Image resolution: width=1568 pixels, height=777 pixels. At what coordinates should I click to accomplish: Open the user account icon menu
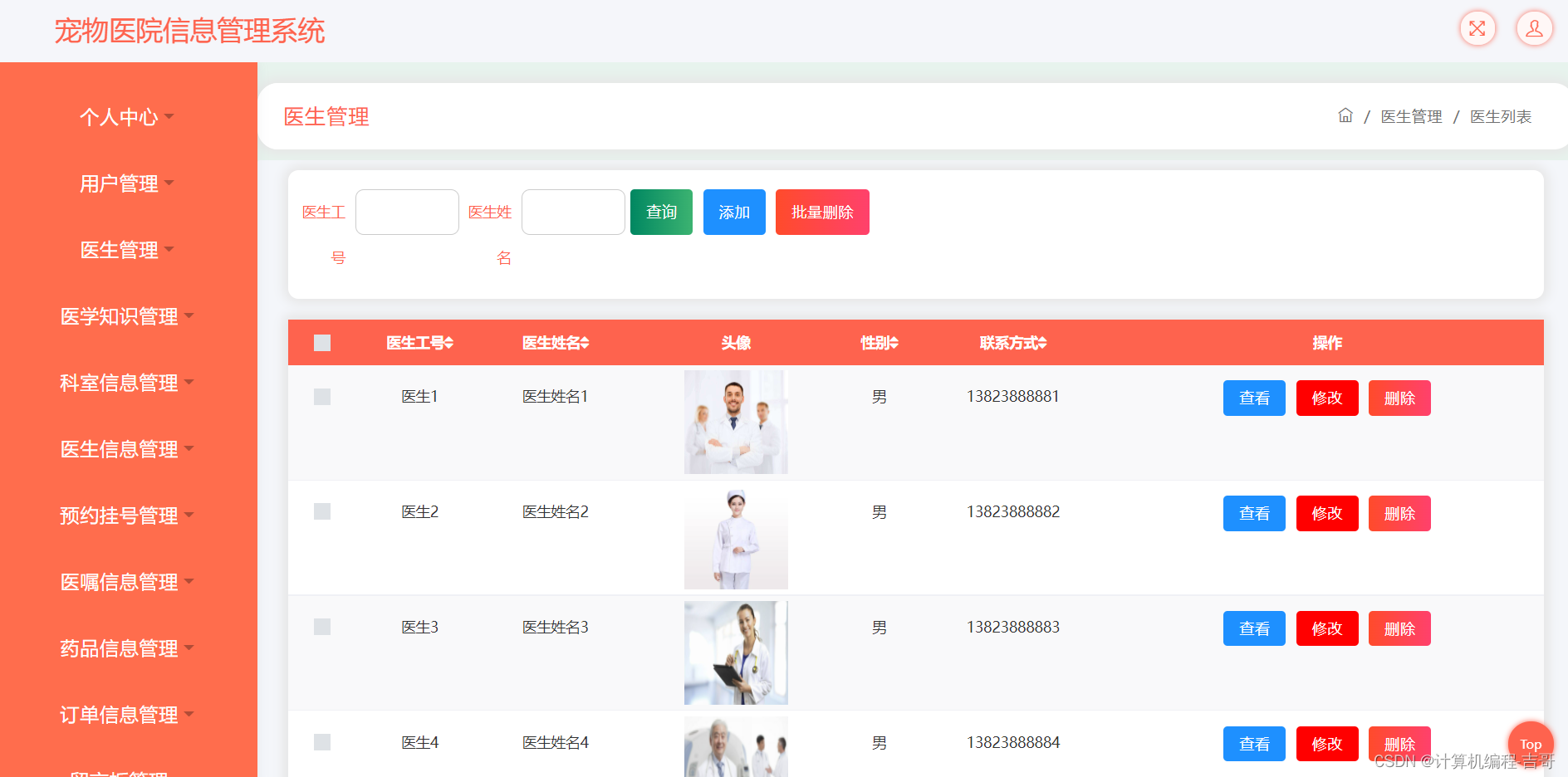(1534, 29)
